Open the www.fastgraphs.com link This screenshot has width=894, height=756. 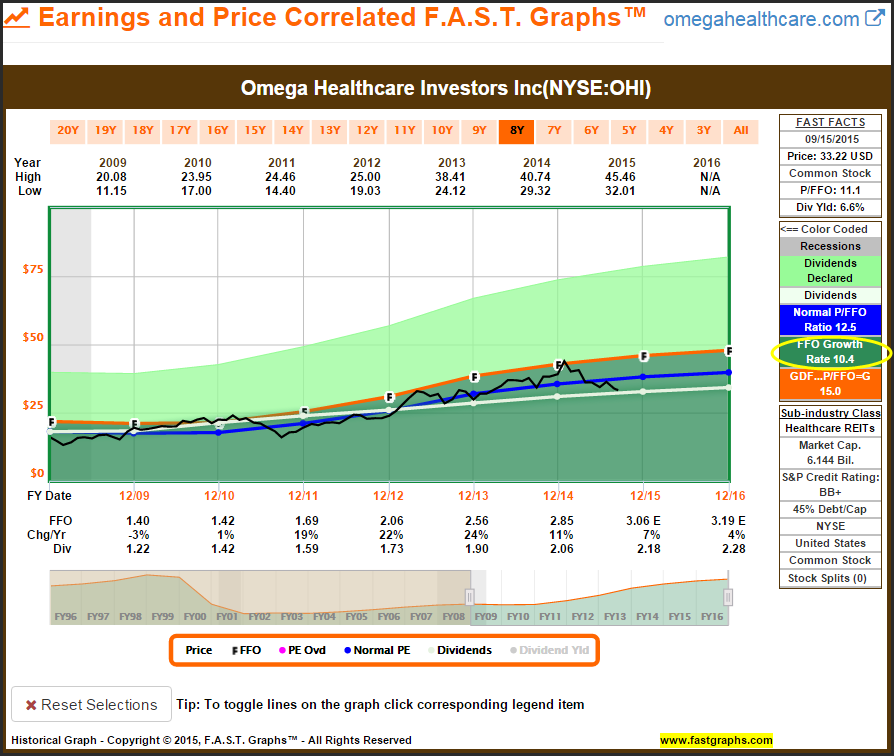coord(716,740)
